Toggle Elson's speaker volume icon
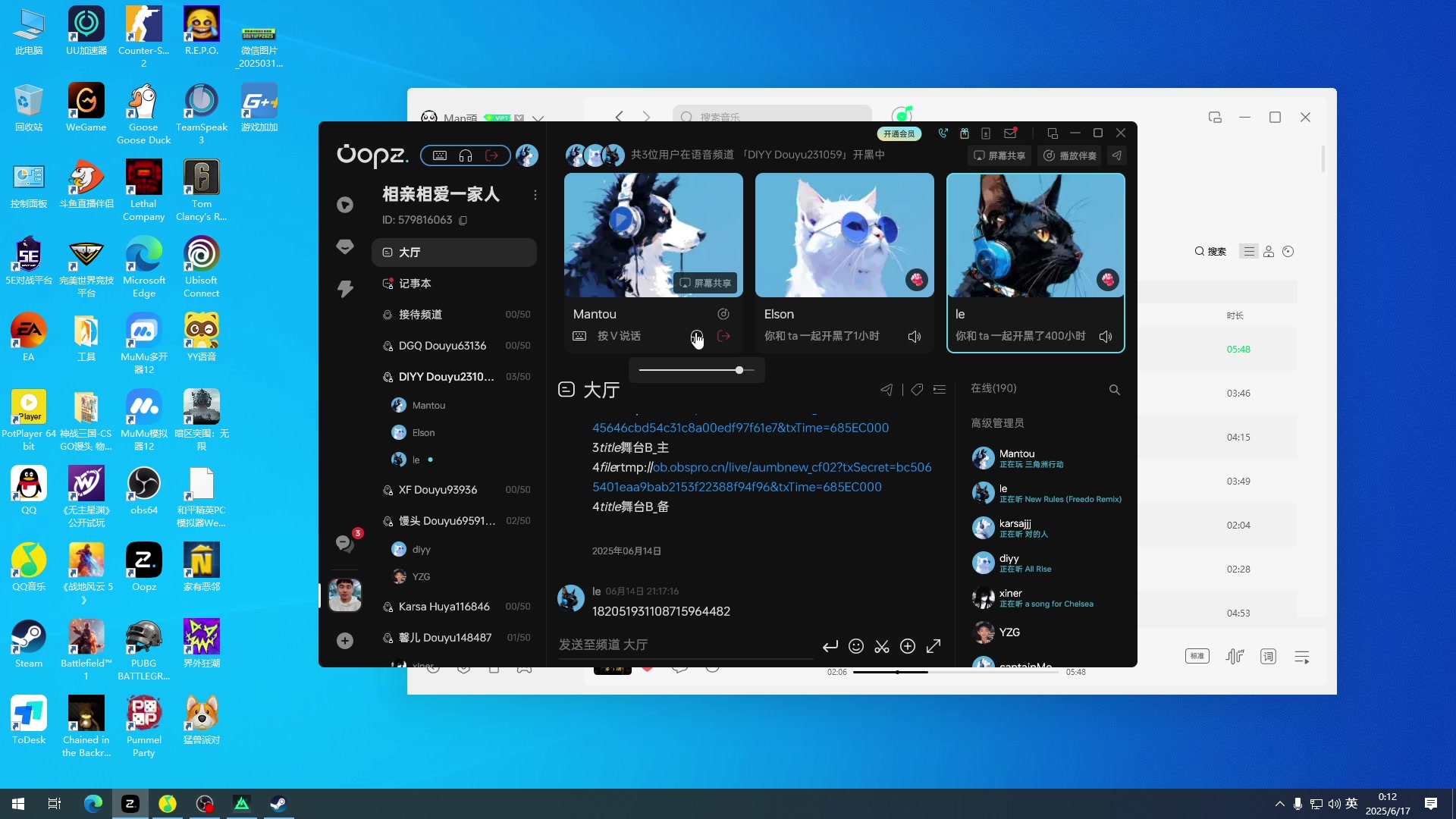 click(x=915, y=336)
